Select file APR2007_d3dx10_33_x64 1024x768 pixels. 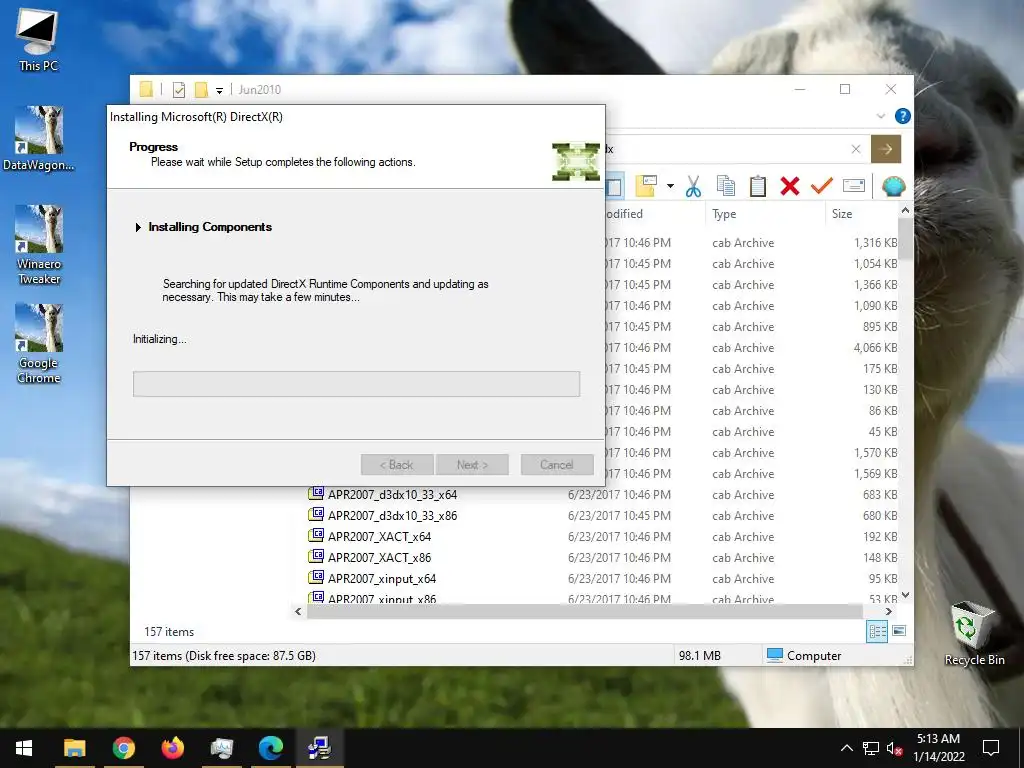(392, 494)
